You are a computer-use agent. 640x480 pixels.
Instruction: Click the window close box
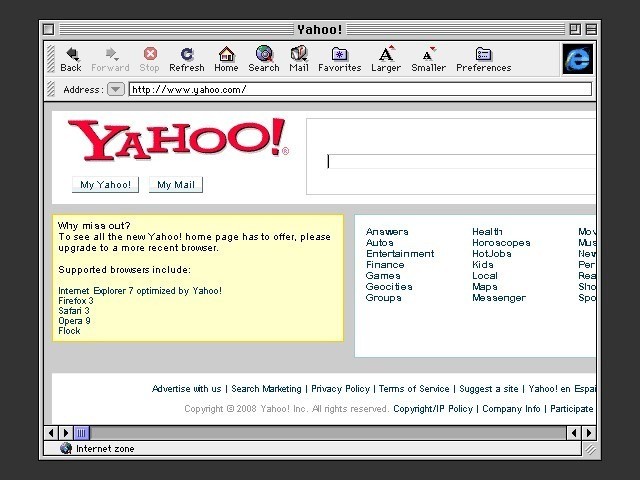coord(49,29)
